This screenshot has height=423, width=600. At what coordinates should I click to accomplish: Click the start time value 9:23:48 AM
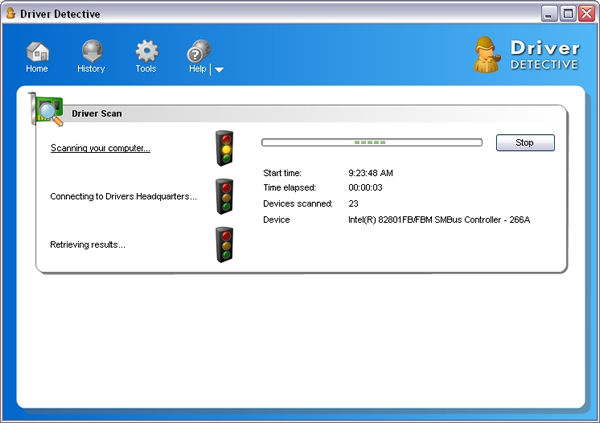370,173
